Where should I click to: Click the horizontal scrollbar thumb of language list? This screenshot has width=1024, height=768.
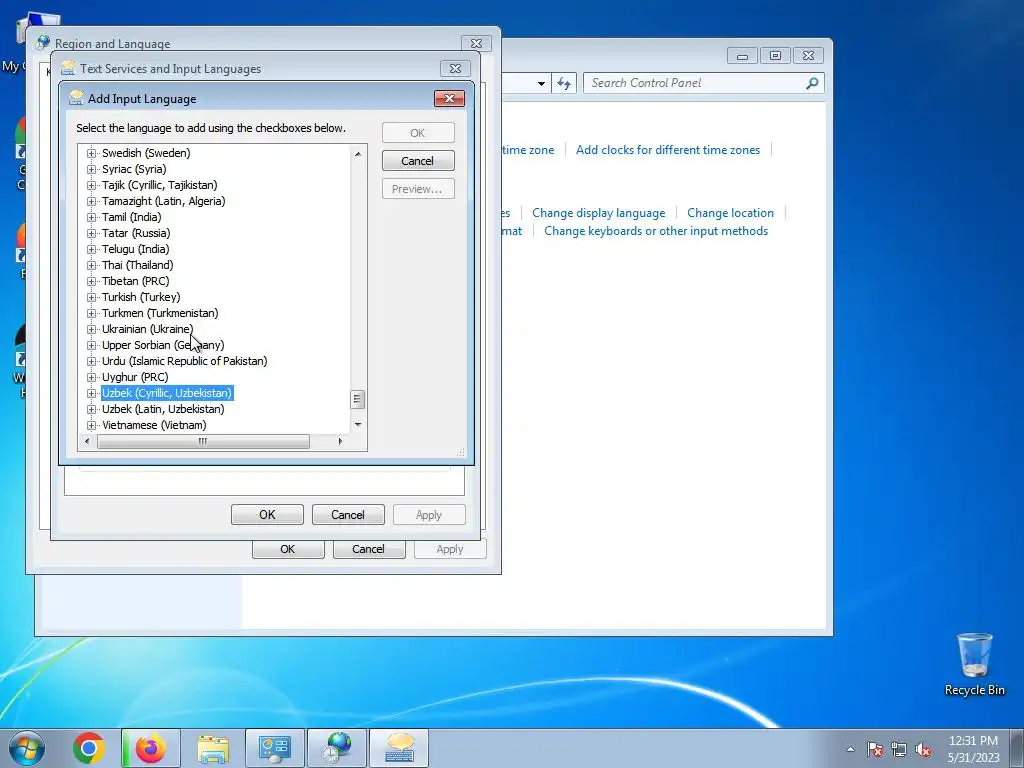click(x=203, y=441)
